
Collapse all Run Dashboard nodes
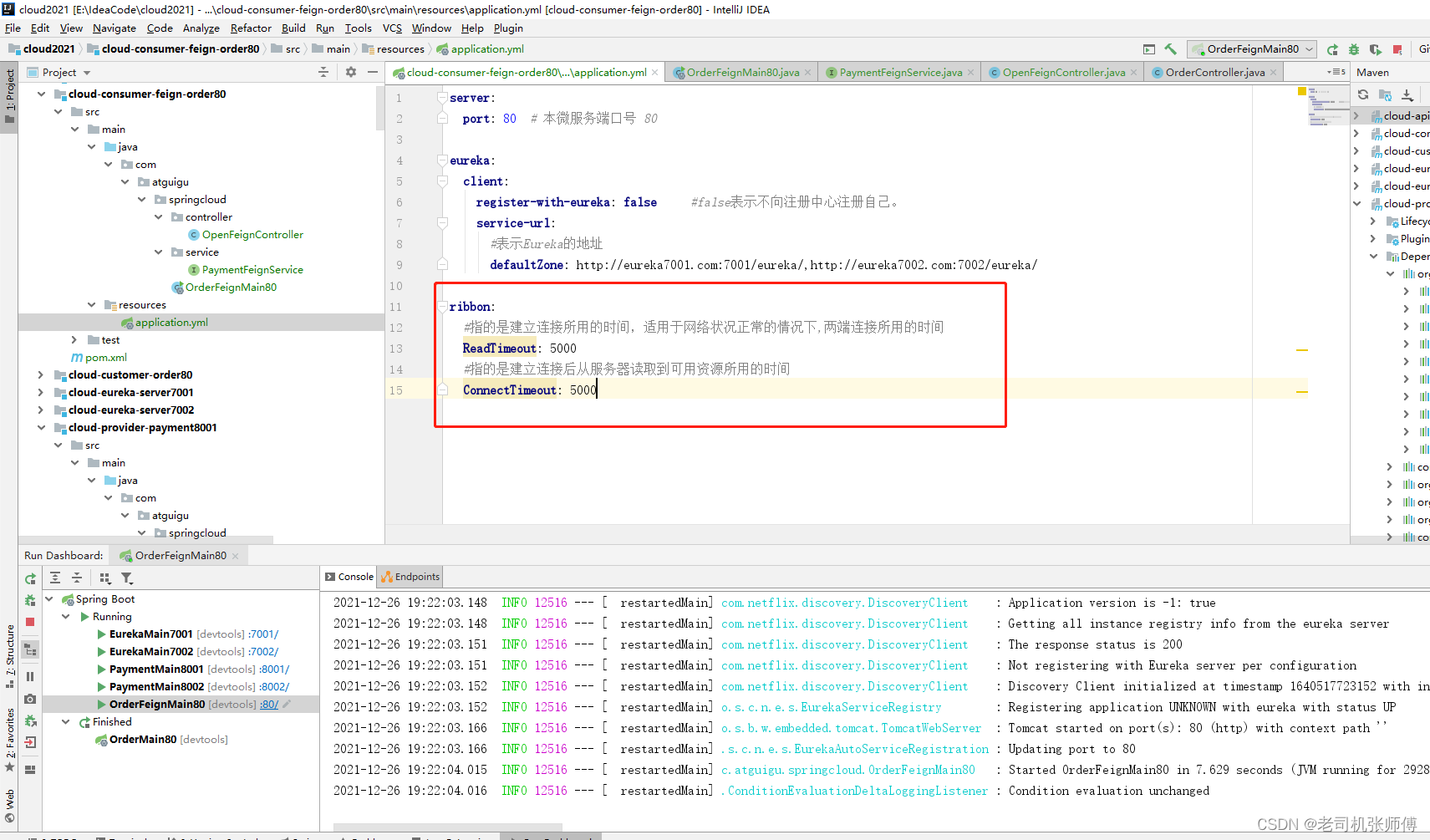77,578
